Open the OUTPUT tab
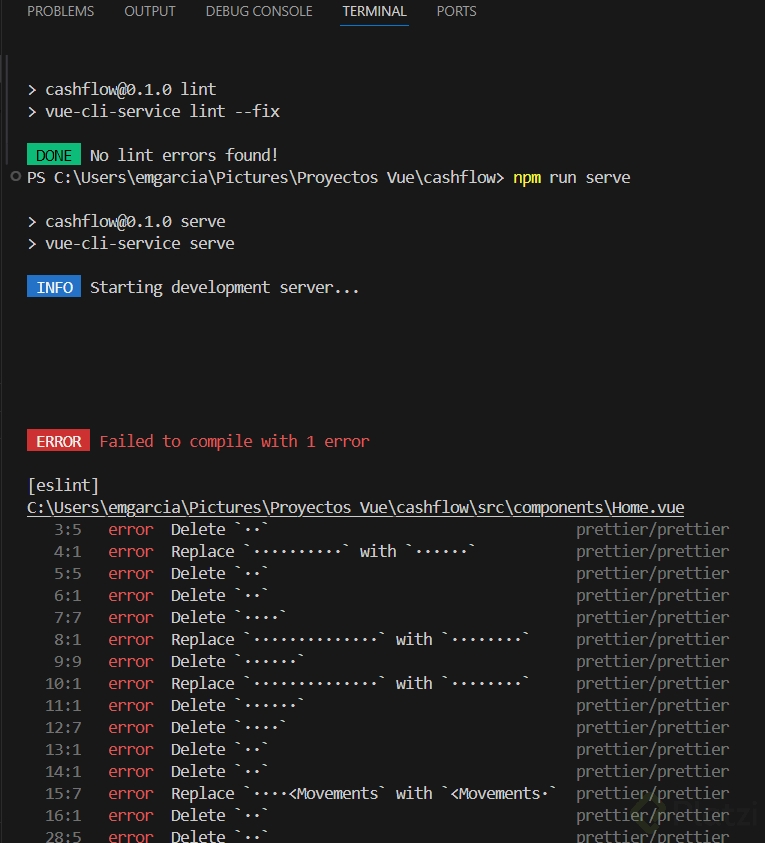 pyautogui.click(x=150, y=12)
